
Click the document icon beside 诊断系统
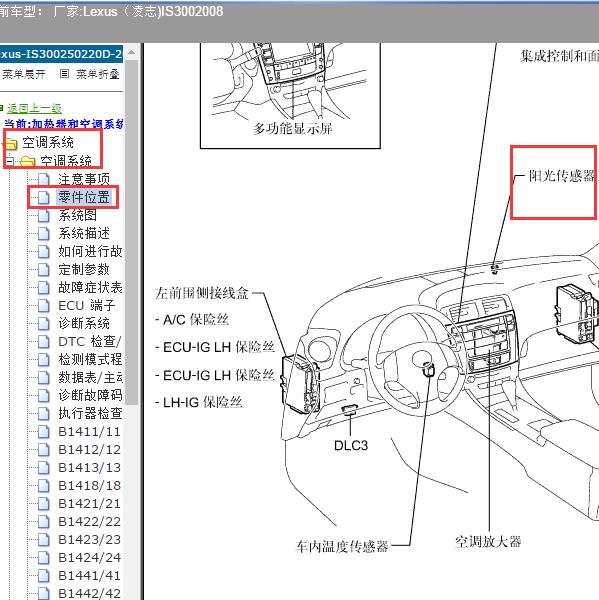tap(44, 323)
